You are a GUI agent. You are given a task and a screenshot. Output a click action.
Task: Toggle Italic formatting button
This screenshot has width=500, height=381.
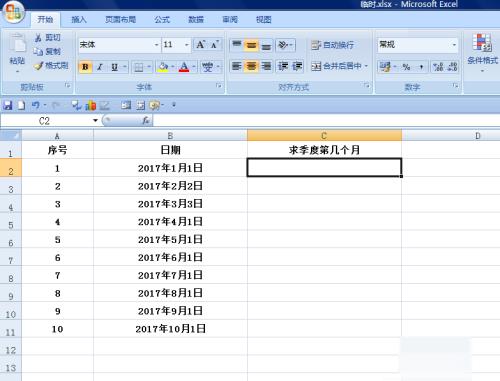click(x=100, y=67)
